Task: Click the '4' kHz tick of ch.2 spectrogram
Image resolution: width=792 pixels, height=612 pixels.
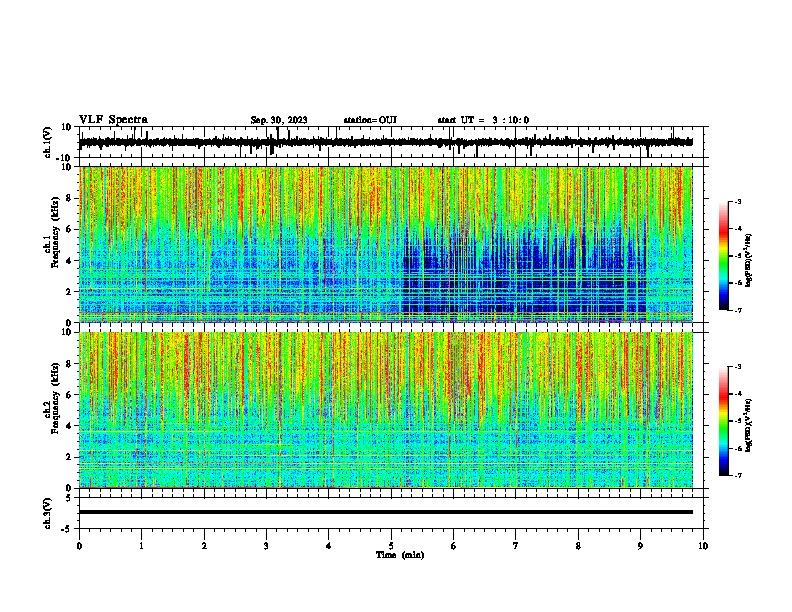Action: pos(69,426)
